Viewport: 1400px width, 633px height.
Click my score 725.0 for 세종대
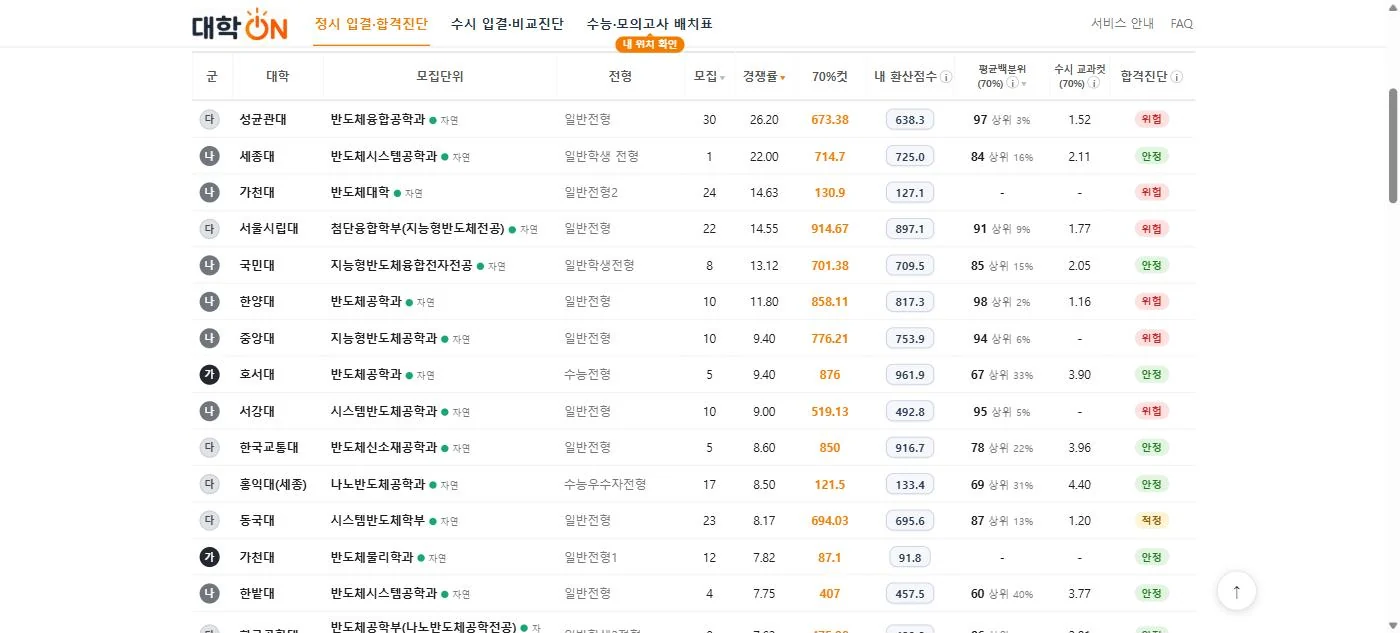(910, 156)
